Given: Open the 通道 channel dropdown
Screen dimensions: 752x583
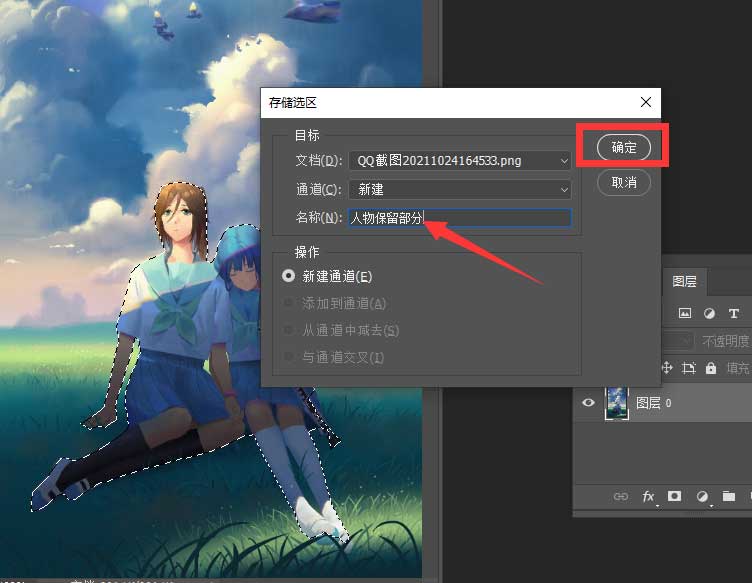Looking at the screenshot, I should pyautogui.click(x=460, y=189).
